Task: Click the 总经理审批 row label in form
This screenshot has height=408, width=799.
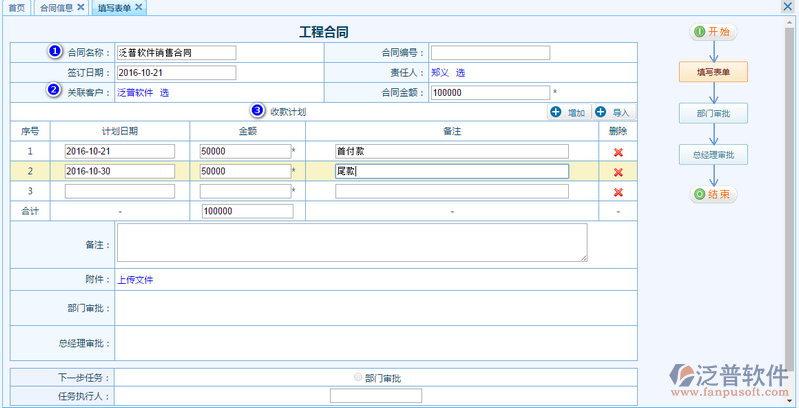Action: [84, 343]
